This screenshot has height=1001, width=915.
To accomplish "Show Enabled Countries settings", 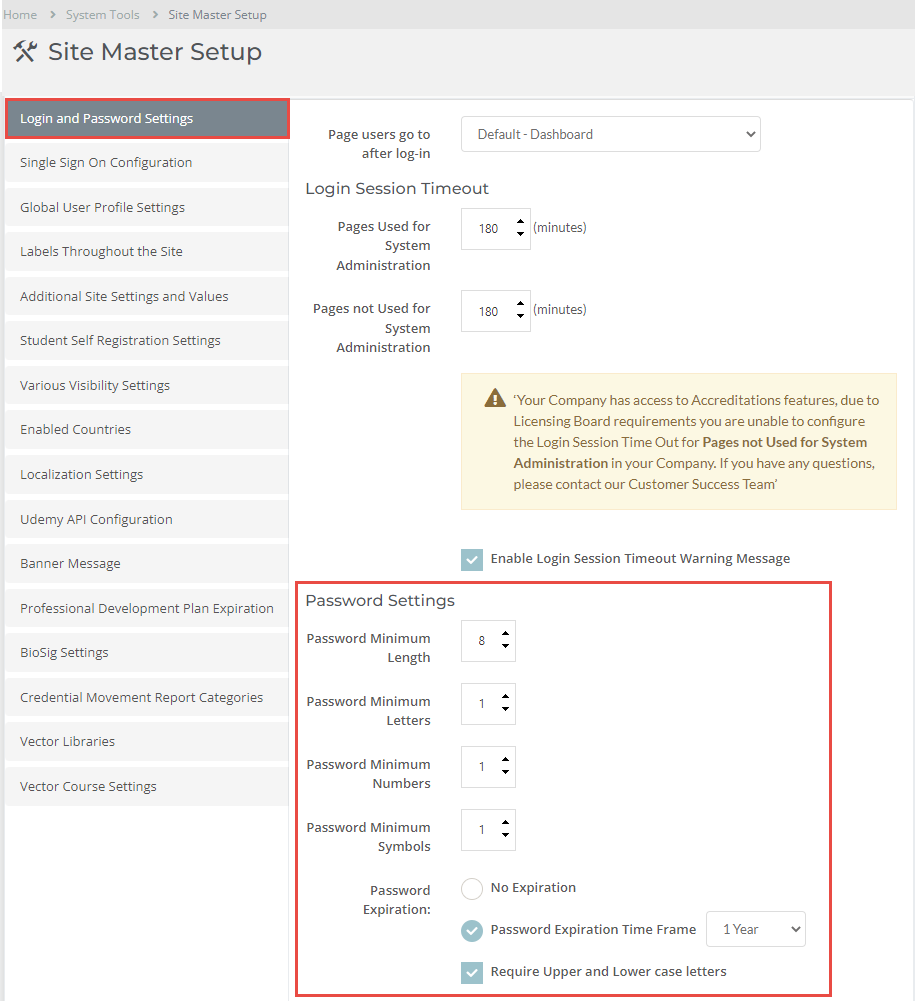I will click(x=147, y=430).
